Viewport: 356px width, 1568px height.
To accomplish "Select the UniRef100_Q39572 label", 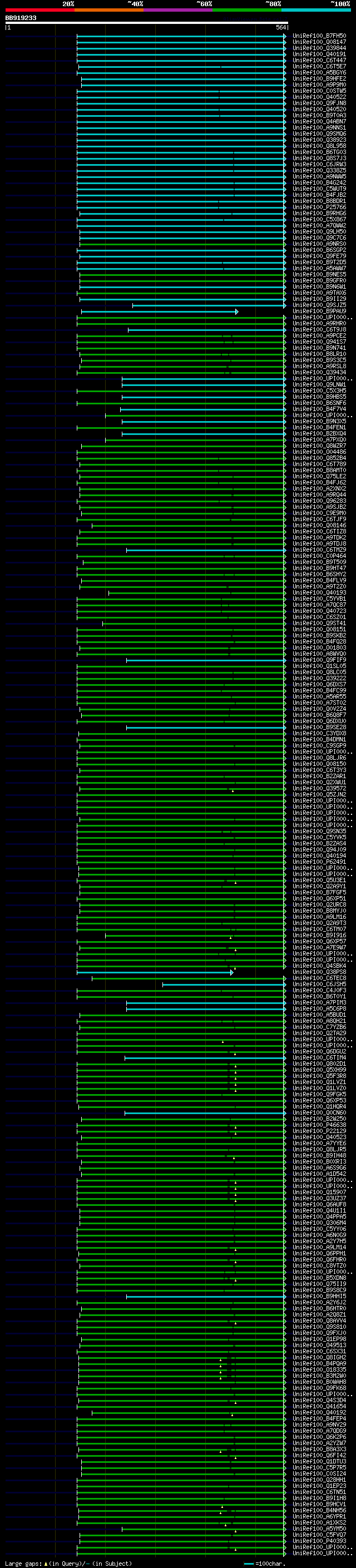I will pos(319,788).
